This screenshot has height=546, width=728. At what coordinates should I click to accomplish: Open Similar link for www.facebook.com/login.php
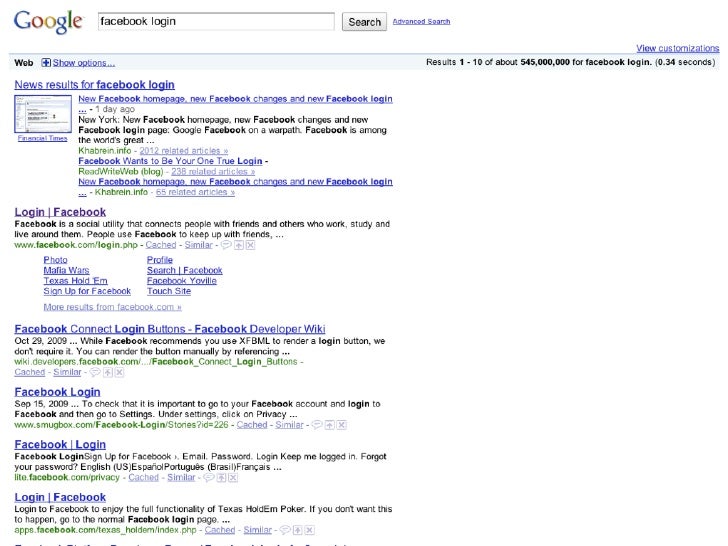click(198, 245)
